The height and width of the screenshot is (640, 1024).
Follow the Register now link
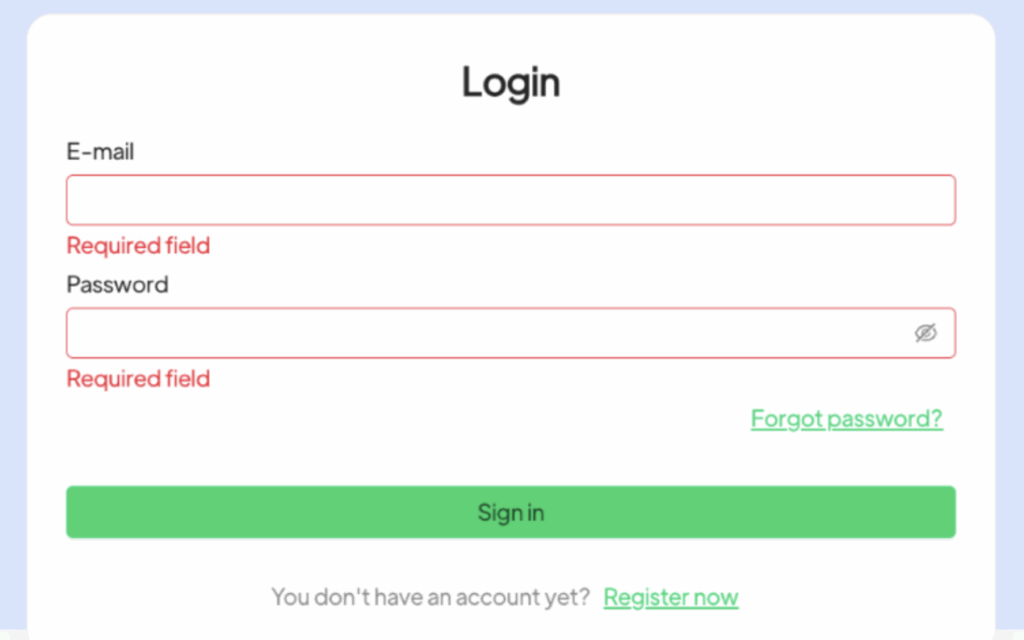tap(671, 598)
